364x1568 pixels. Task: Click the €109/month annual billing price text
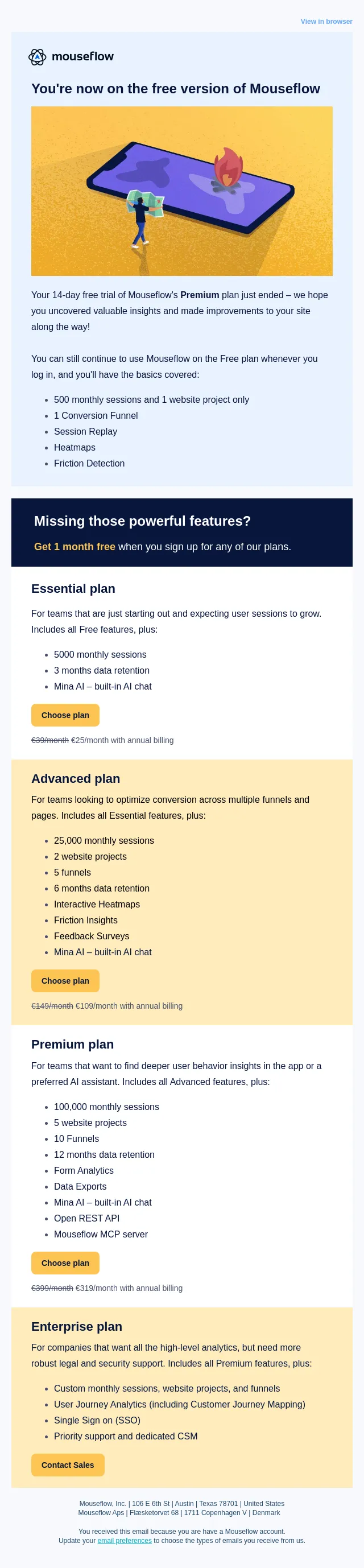[x=129, y=1005]
